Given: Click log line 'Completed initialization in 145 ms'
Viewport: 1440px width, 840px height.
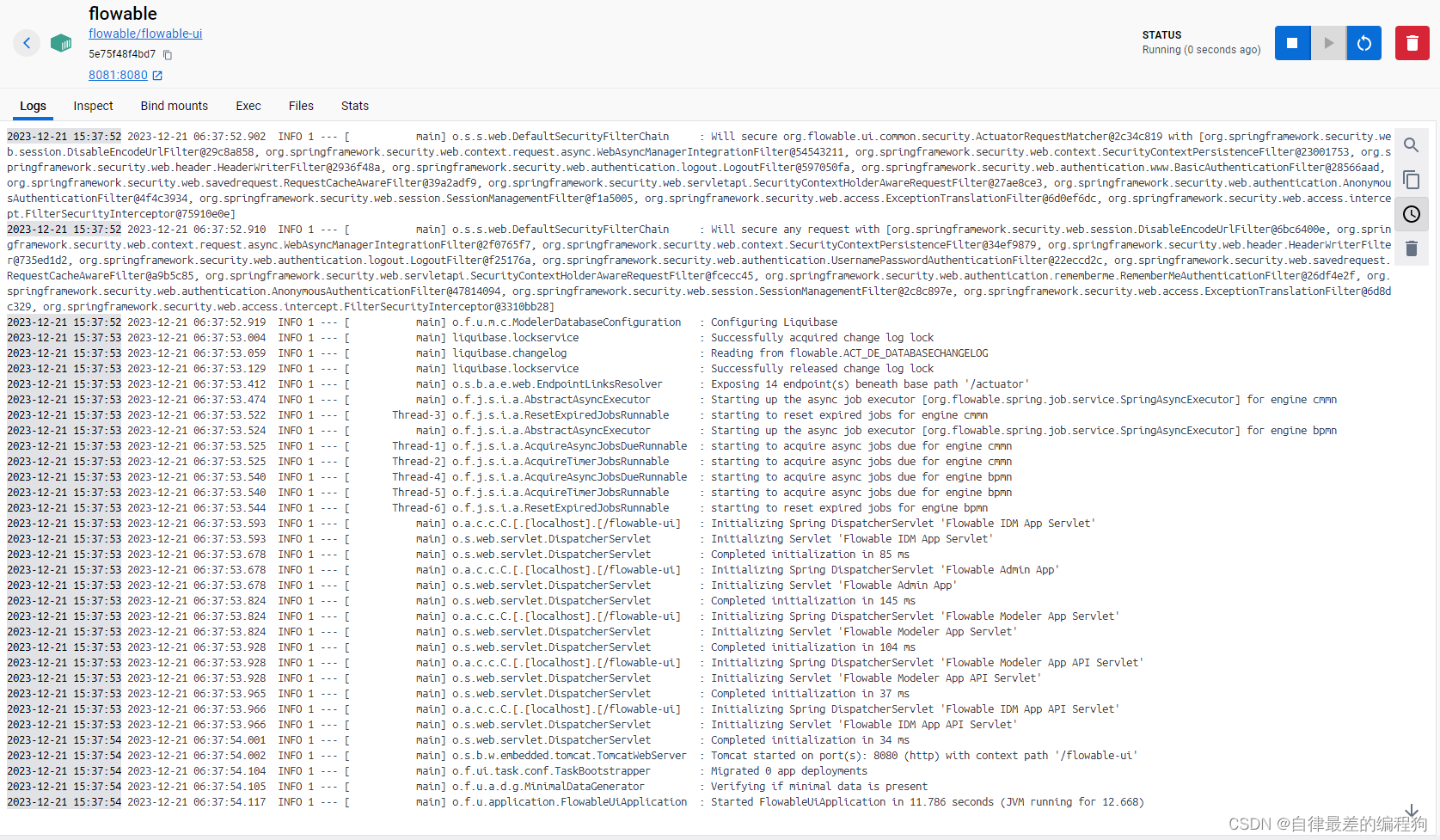Looking at the screenshot, I should [x=813, y=601].
